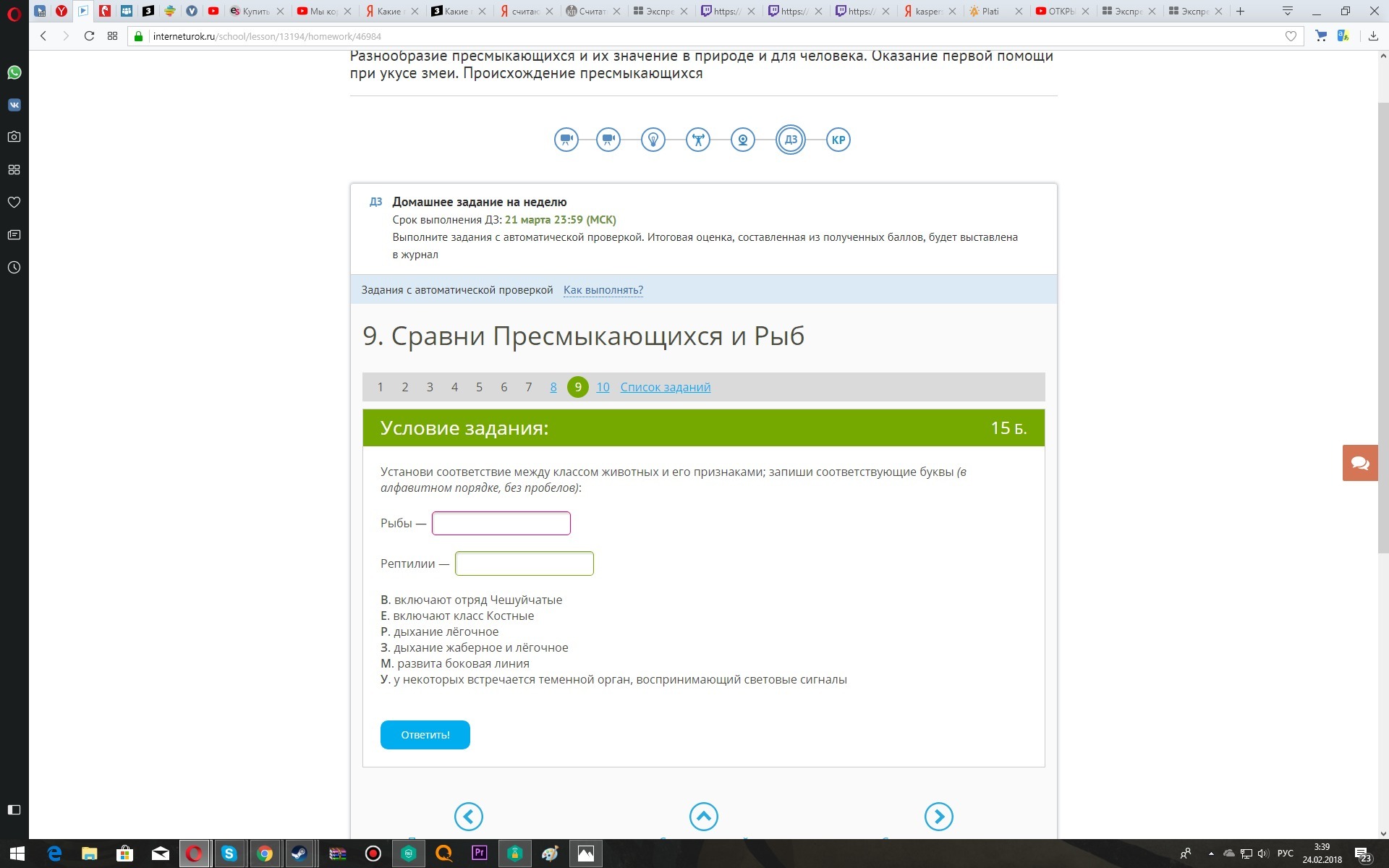Click the dumbbell trainer step icon
1389x868 pixels.
(697, 140)
